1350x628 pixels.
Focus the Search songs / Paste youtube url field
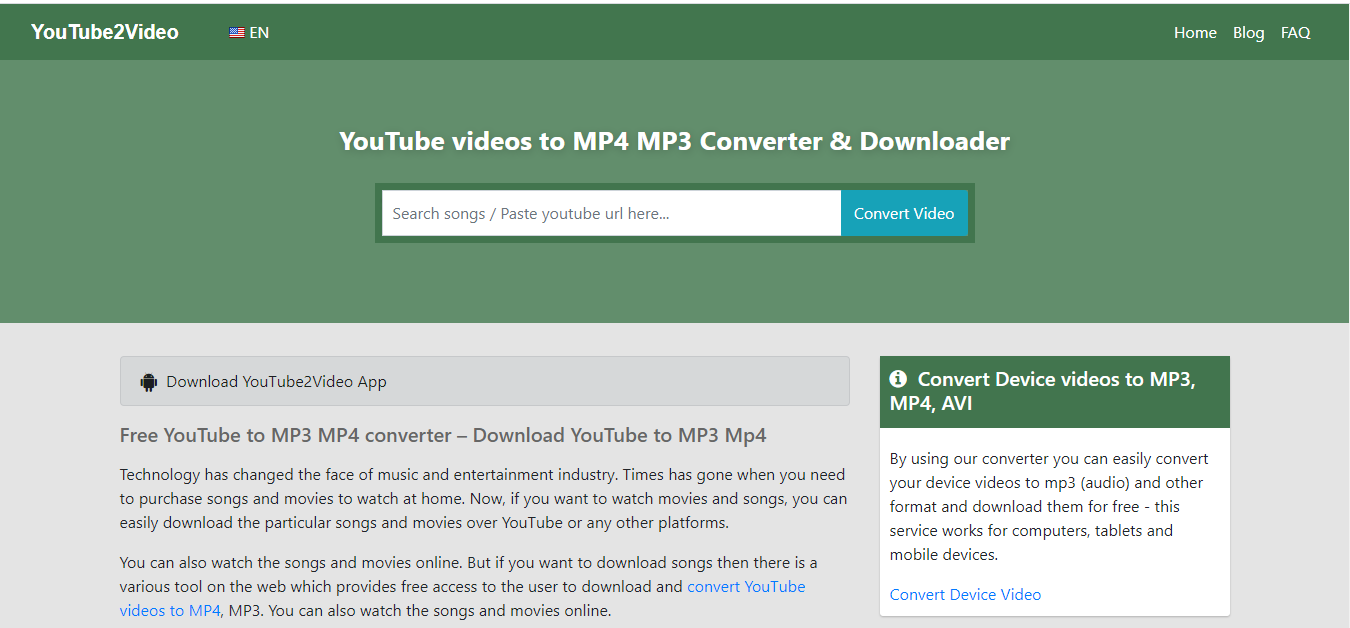(611, 213)
